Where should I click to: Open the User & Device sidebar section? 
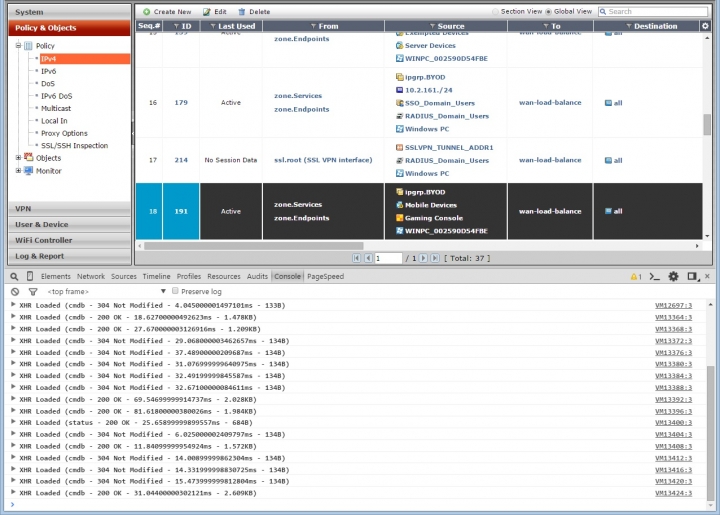(69, 224)
